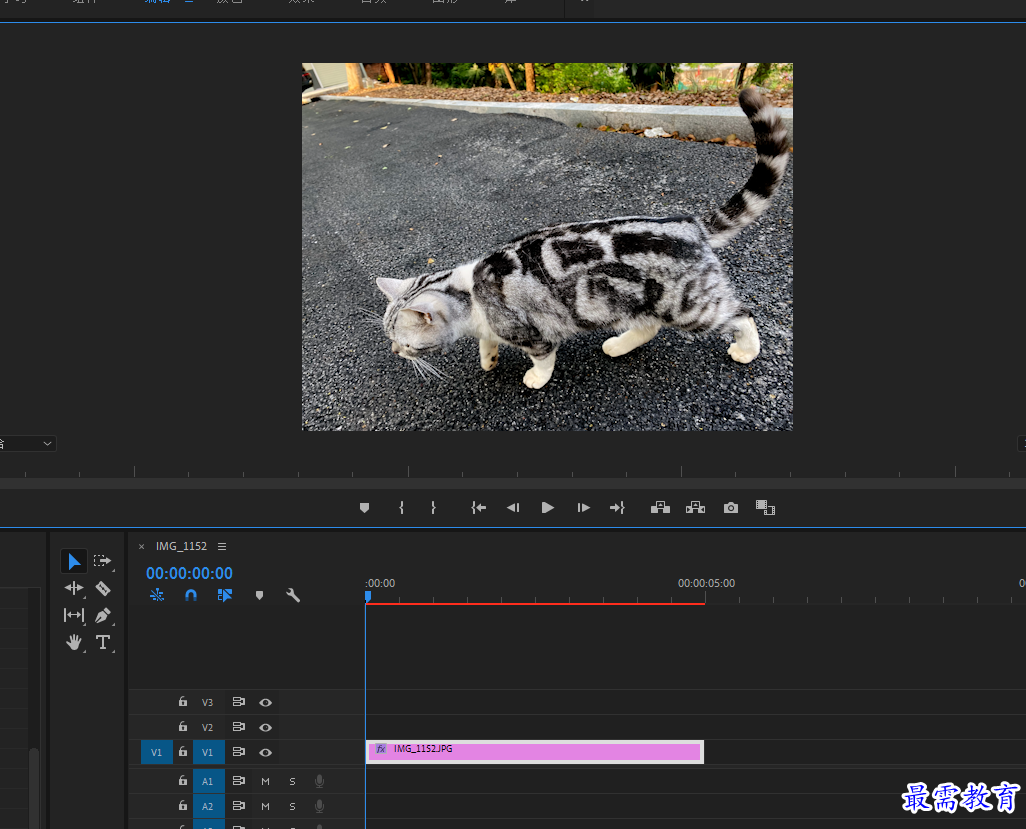The width and height of the screenshot is (1026, 829).
Task: Select the Type tool
Action: point(103,643)
